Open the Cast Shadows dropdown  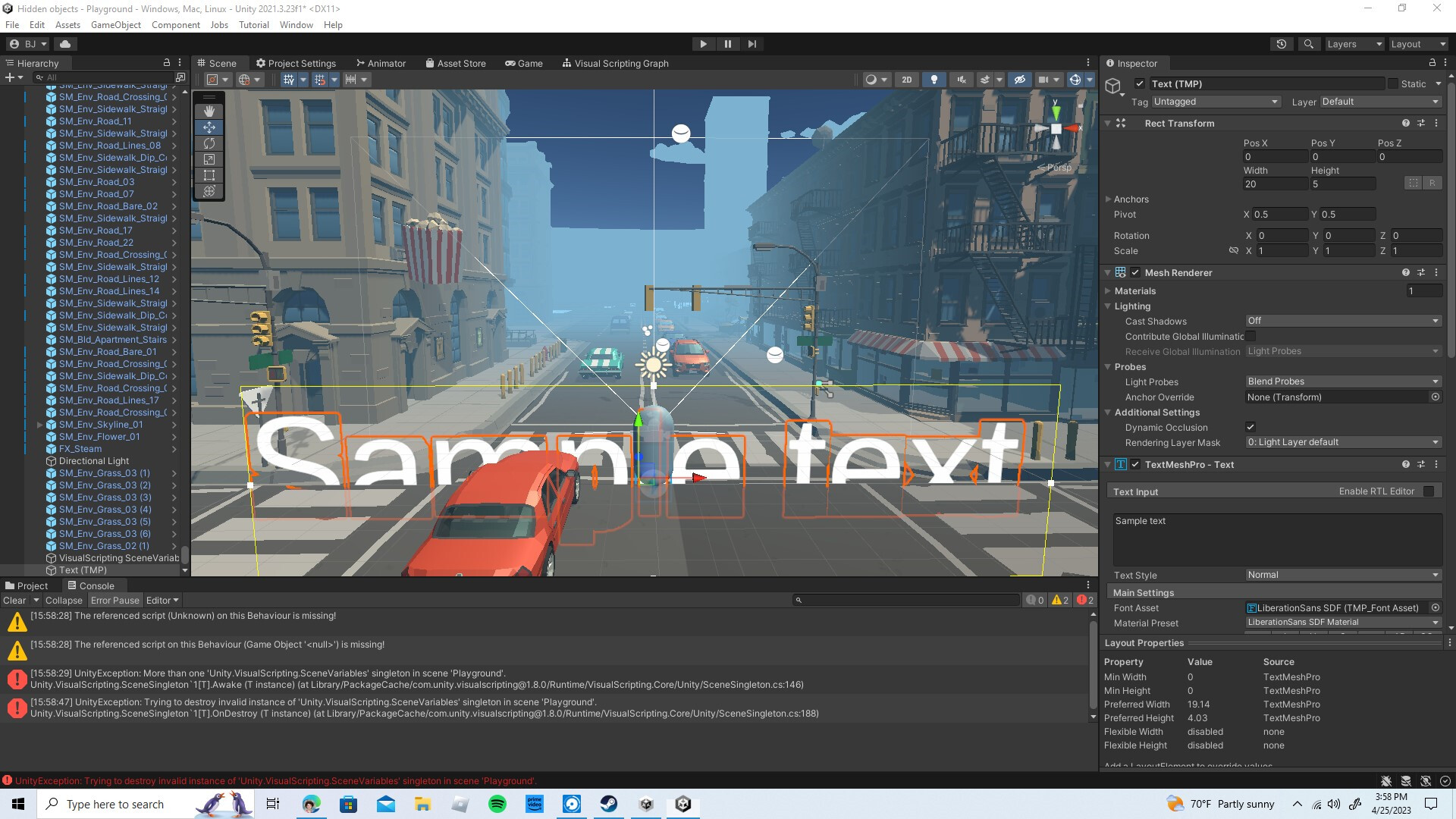(1342, 321)
